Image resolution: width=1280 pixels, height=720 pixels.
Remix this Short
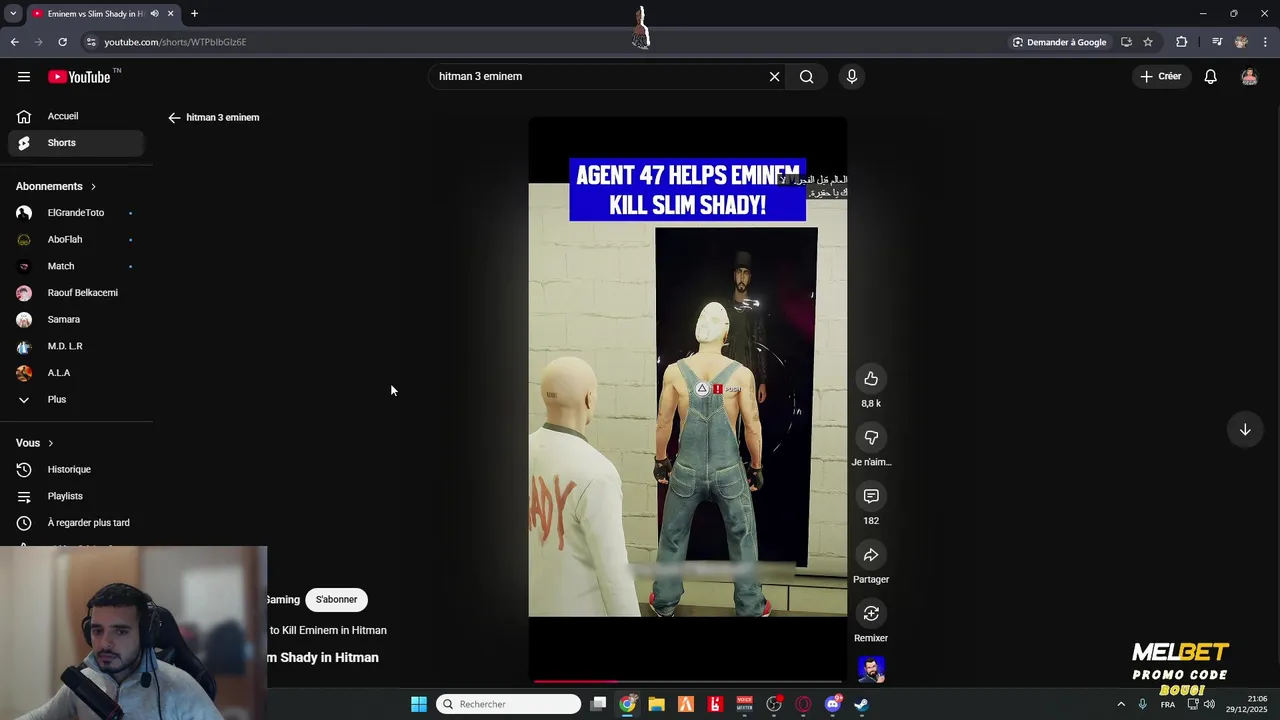tap(871, 613)
